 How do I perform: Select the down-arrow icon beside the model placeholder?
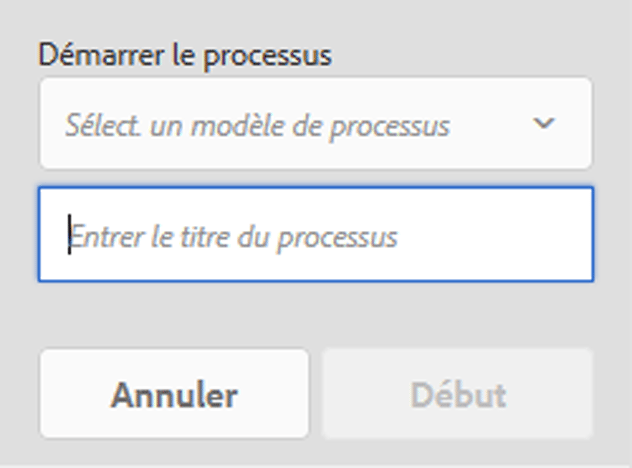[x=544, y=124]
